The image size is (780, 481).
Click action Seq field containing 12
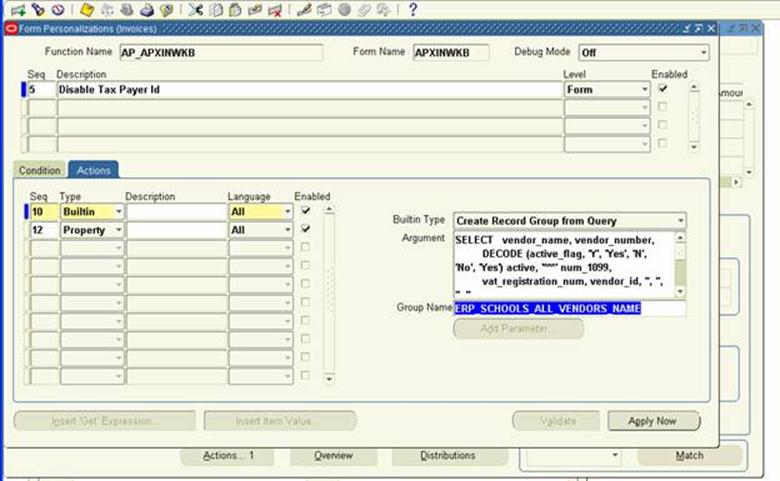point(44,230)
